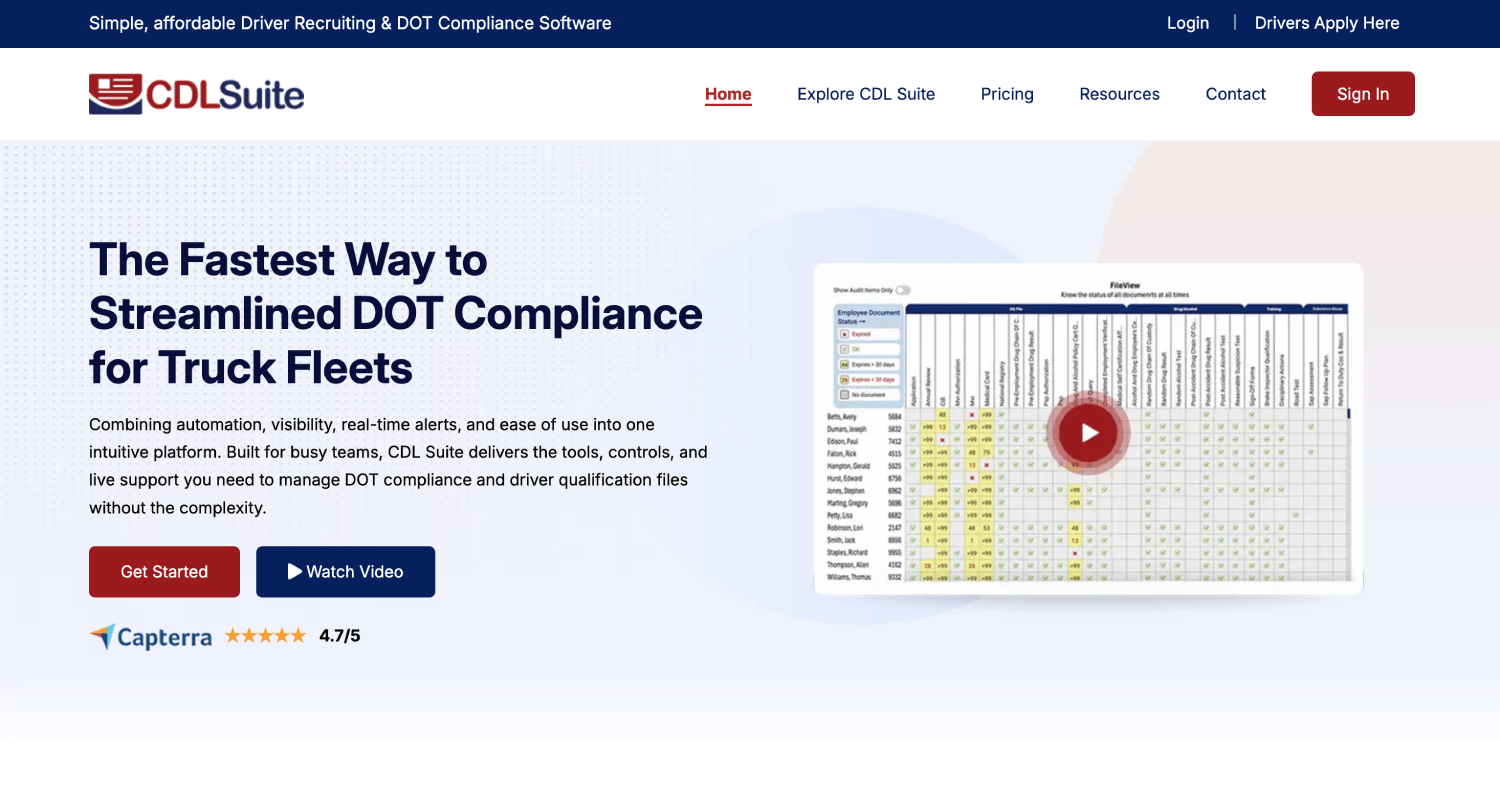Play the FileView demo video
1500x797 pixels.
pyautogui.click(x=1089, y=433)
